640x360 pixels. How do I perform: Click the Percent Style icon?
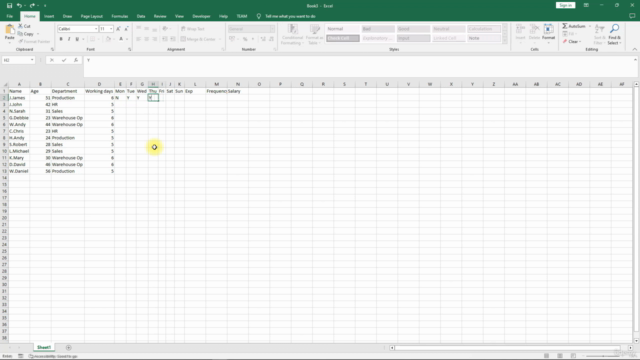pyautogui.click(x=245, y=39)
